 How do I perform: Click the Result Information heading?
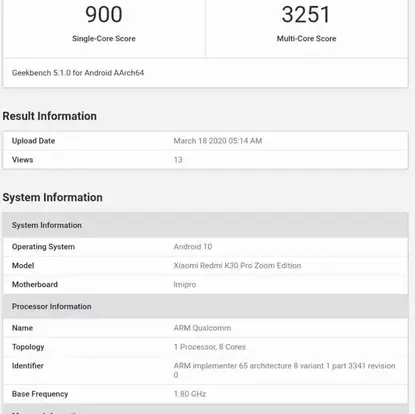[x=50, y=116]
